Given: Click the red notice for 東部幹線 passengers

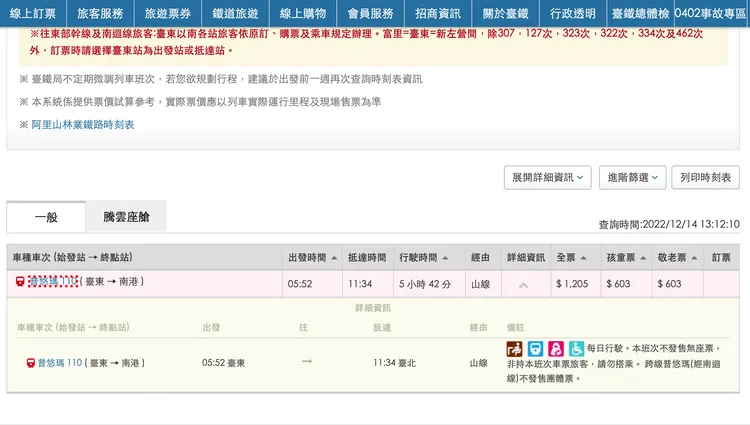Looking at the screenshot, I should 366,42.
